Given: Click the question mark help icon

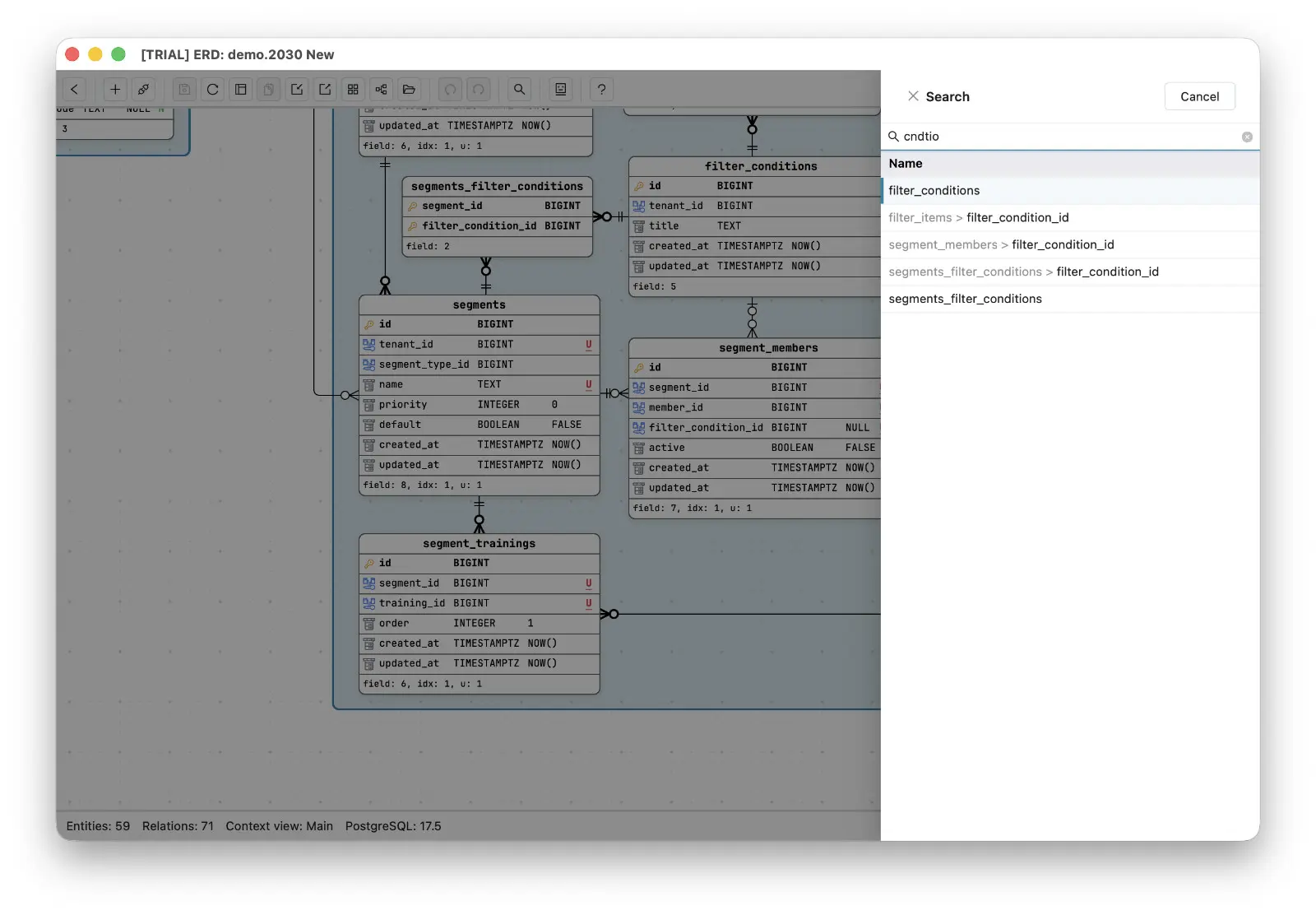Looking at the screenshot, I should pyautogui.click(x=602, y=90).
